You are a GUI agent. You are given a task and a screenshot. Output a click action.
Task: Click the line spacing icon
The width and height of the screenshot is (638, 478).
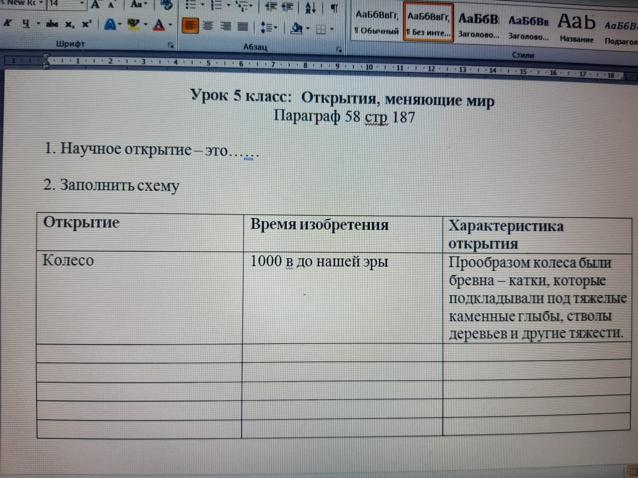click(265, 27)
